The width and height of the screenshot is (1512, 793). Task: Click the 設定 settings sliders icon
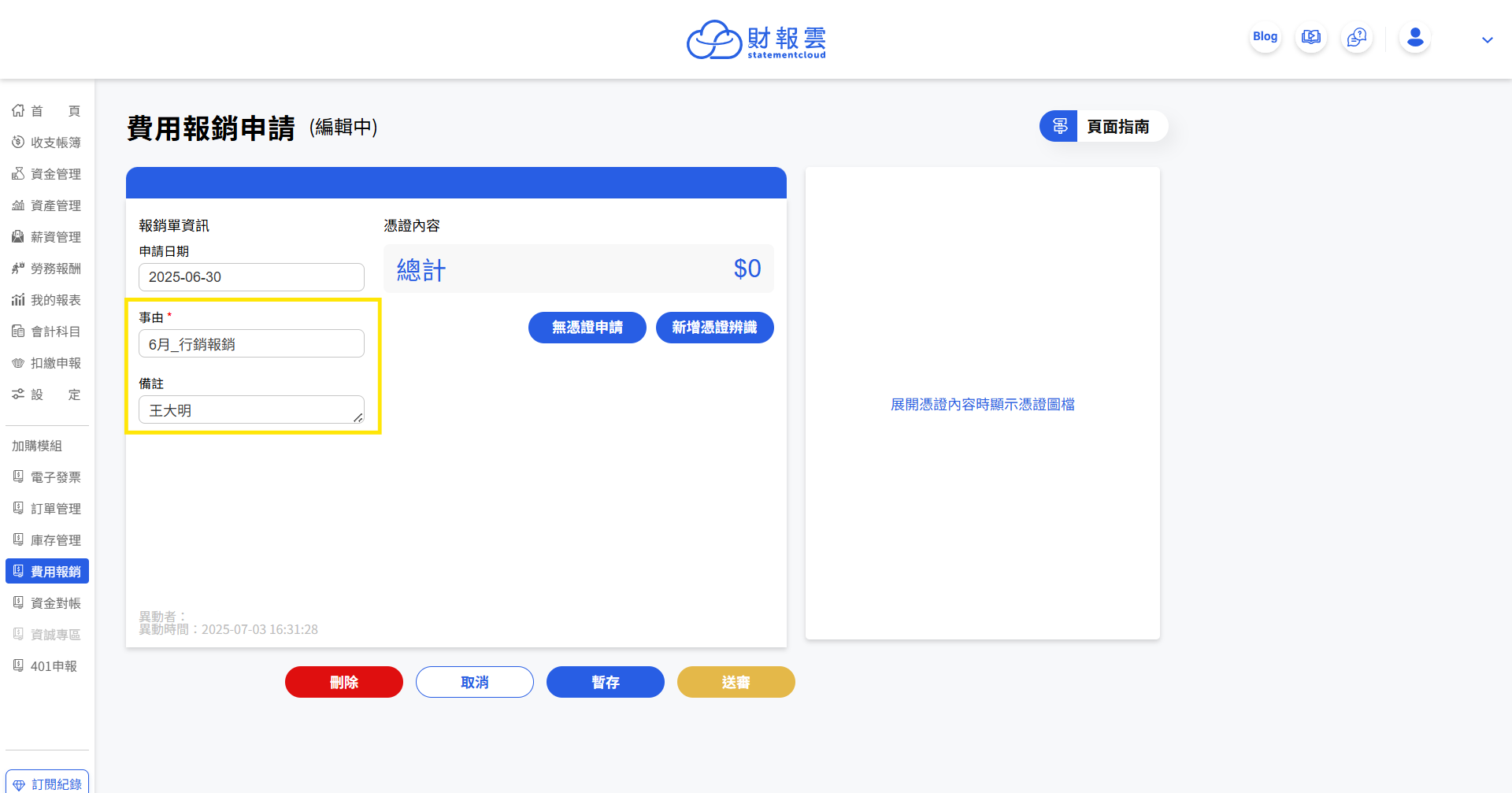click(x=18, y=394)
